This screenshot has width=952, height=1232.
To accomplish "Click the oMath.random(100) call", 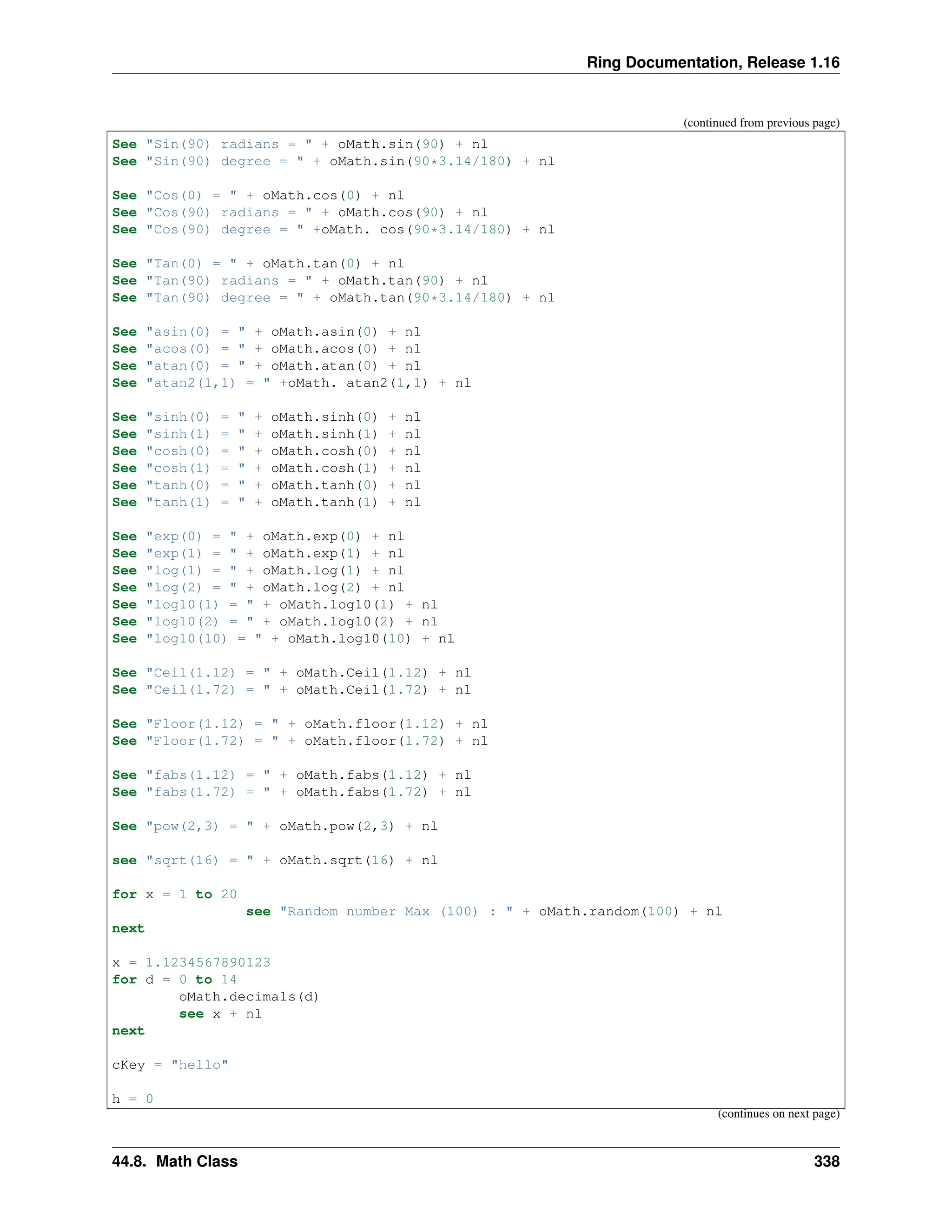I will tap(608, 912).
